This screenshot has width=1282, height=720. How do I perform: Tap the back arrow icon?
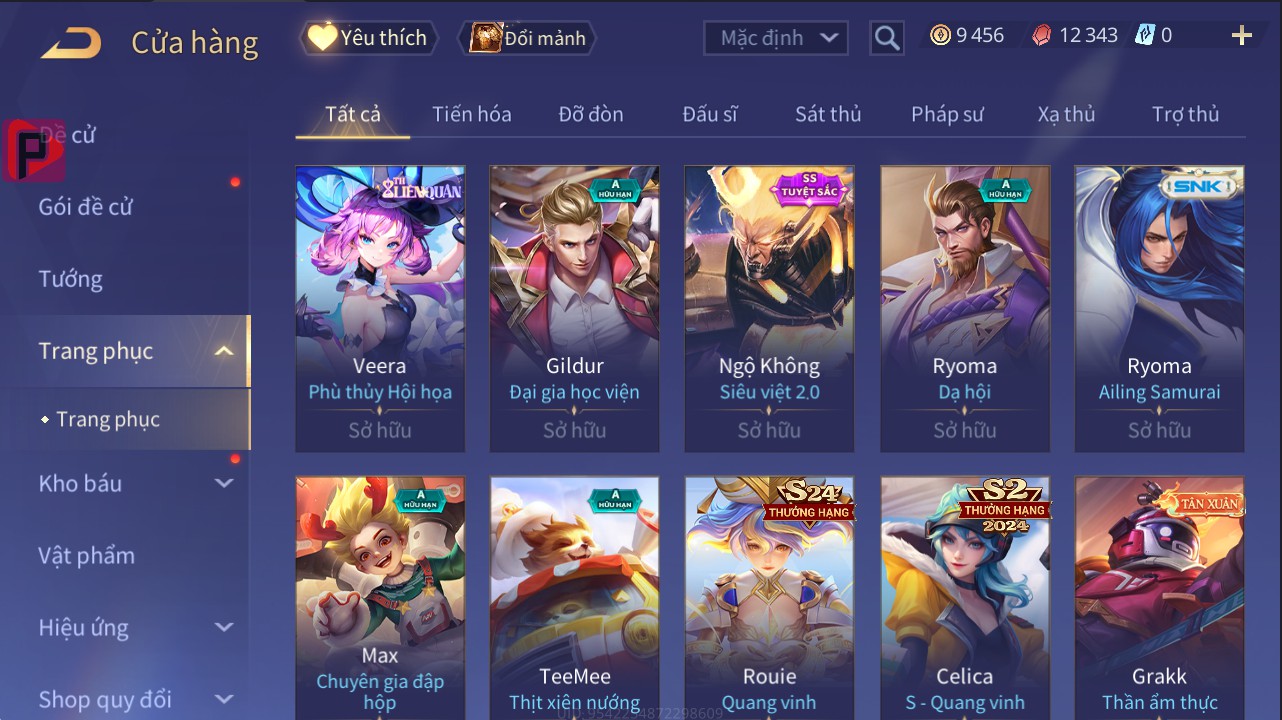coord(71,43)
